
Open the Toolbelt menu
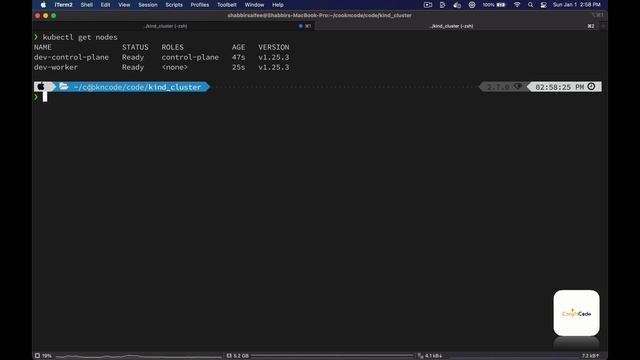point(227,5)
